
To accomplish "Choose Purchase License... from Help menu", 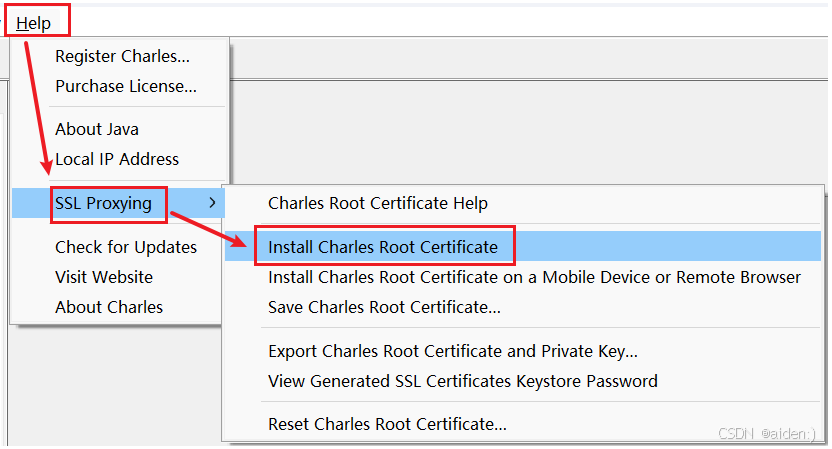I will point(126,86).
